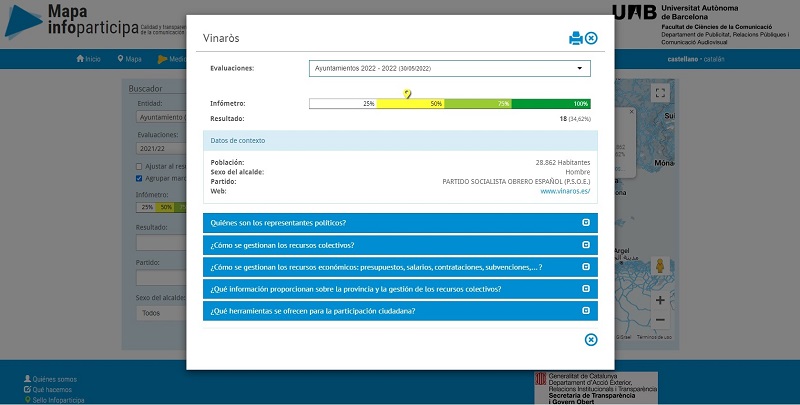The width and height of the screenshot is (800, 405).
Task: Open Mapa in navigation bar
Action: point(129,59)
